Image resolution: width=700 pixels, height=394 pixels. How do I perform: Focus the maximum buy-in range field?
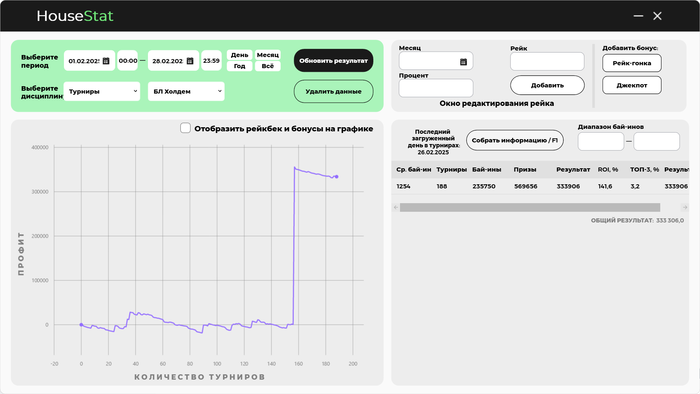pyautogui.click(x=657, y=141)
